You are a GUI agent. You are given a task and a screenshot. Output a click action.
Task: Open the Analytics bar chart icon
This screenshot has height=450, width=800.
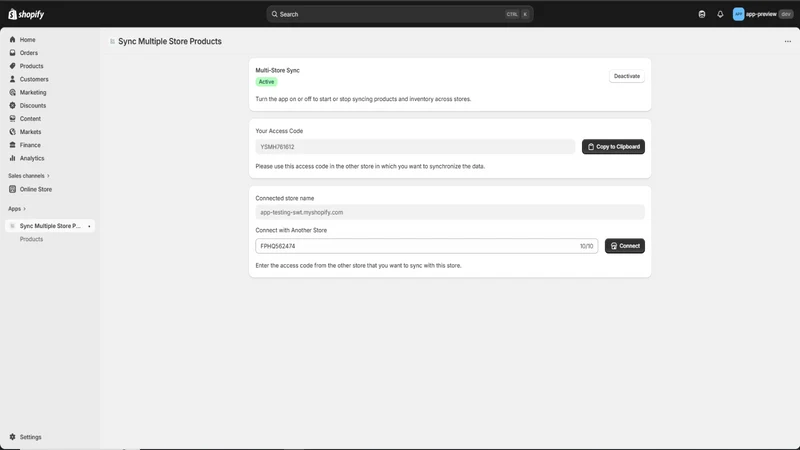tap(13, 158)
